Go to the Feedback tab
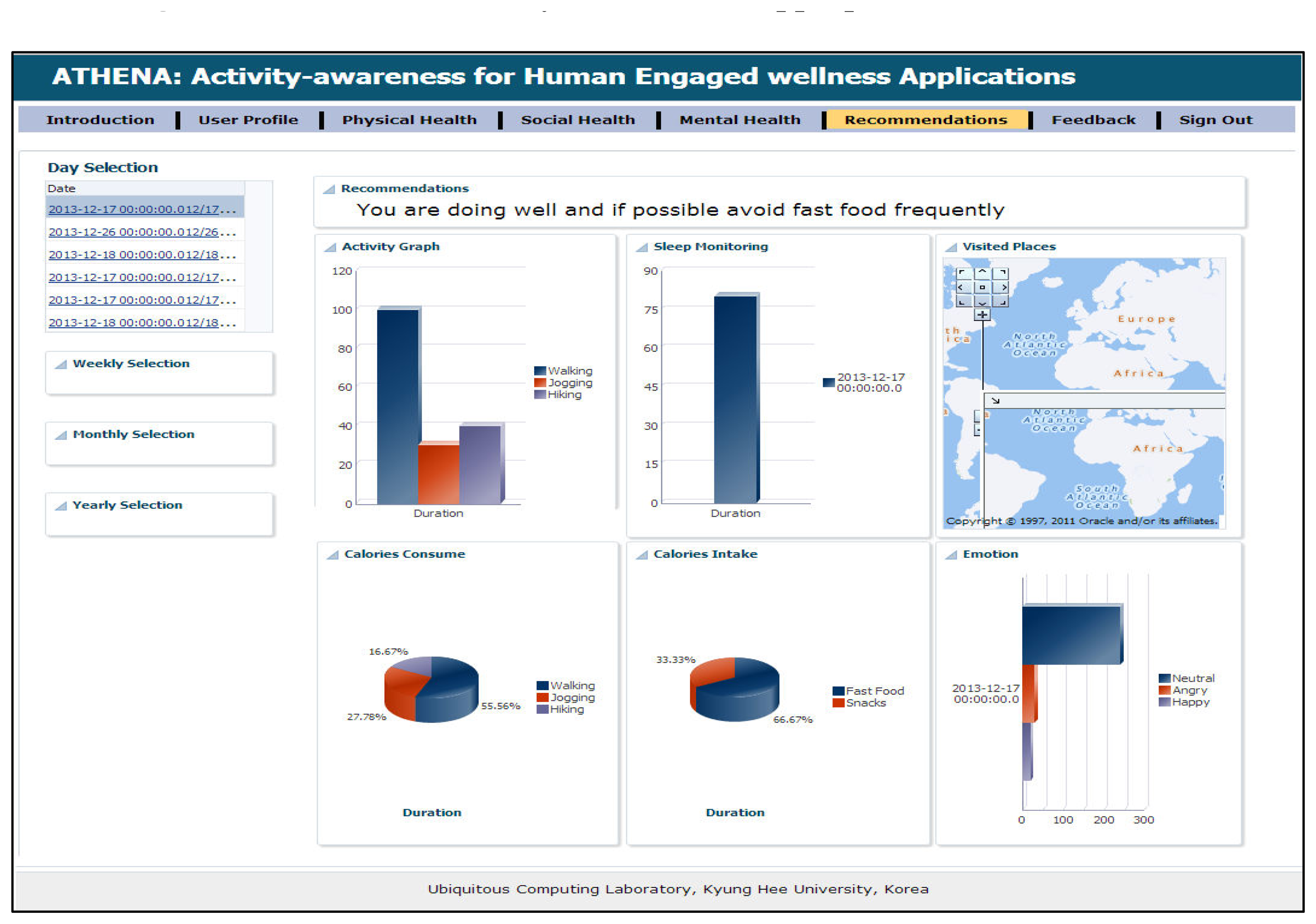1316x924 pixels. point(1093,120)
